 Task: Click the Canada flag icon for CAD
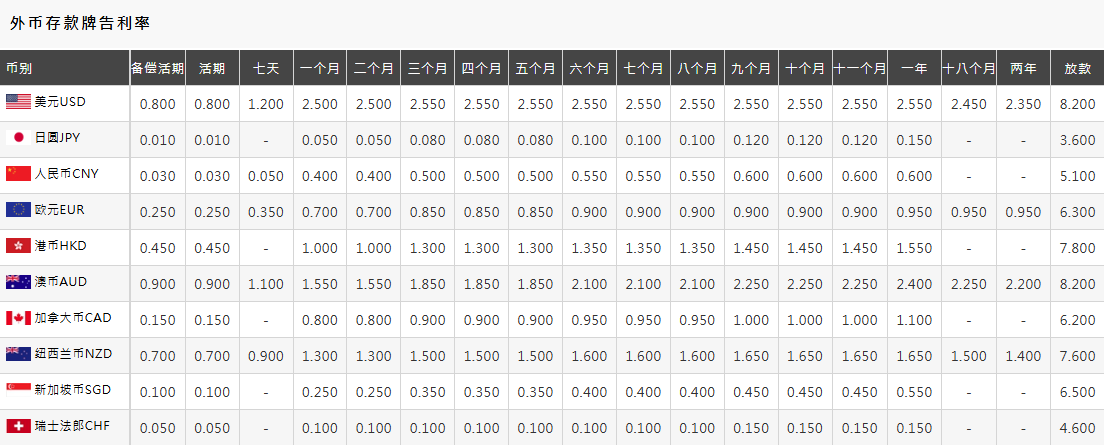click(x=18, y=318)
